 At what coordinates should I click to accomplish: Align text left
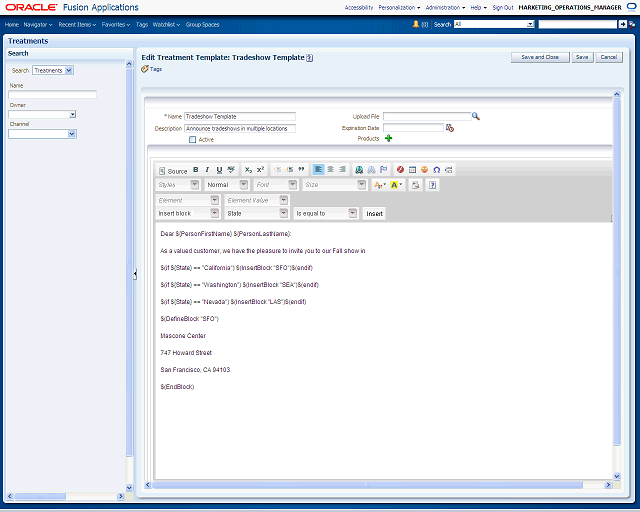[318, 169]
